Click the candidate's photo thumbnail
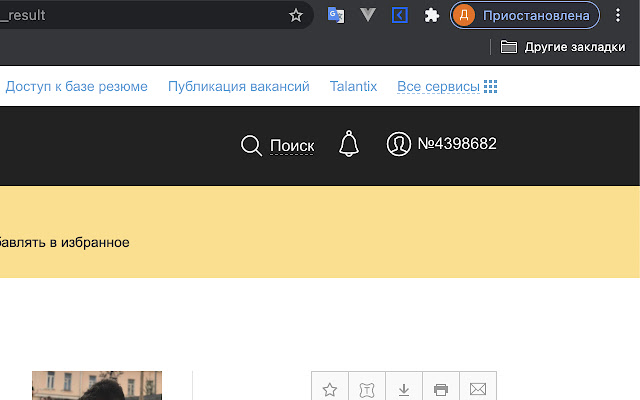The image size is (640, 400). click(97, 385)
